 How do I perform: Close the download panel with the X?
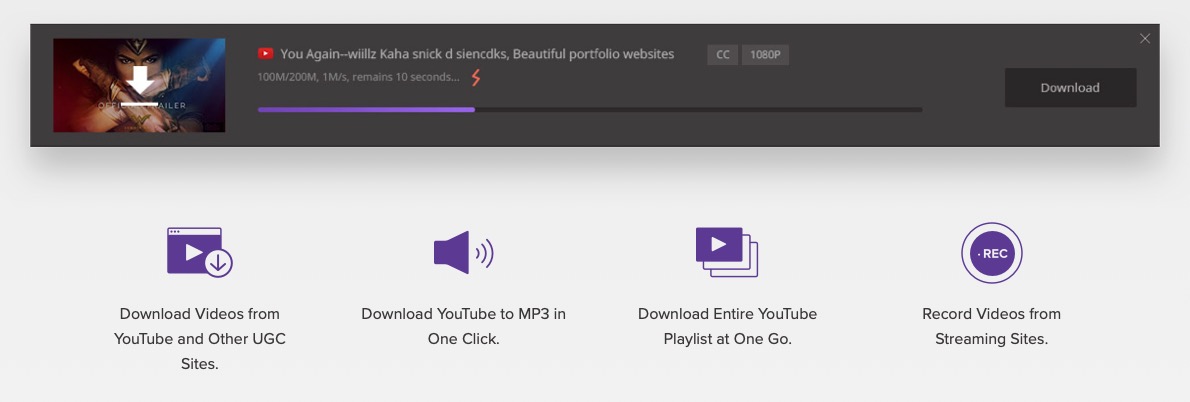click(x=1145, y=39)
